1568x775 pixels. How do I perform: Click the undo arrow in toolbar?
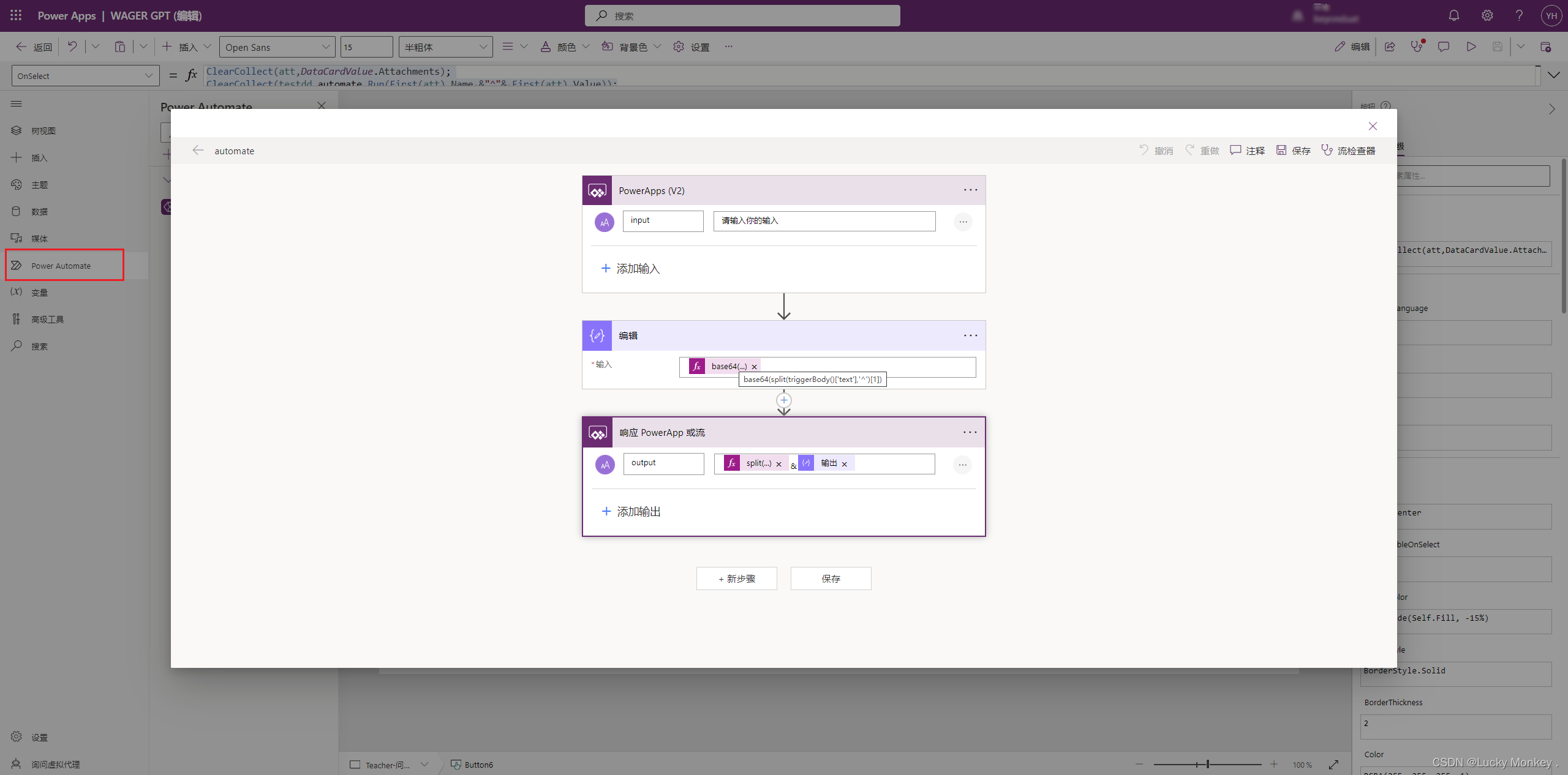[72, 47]
